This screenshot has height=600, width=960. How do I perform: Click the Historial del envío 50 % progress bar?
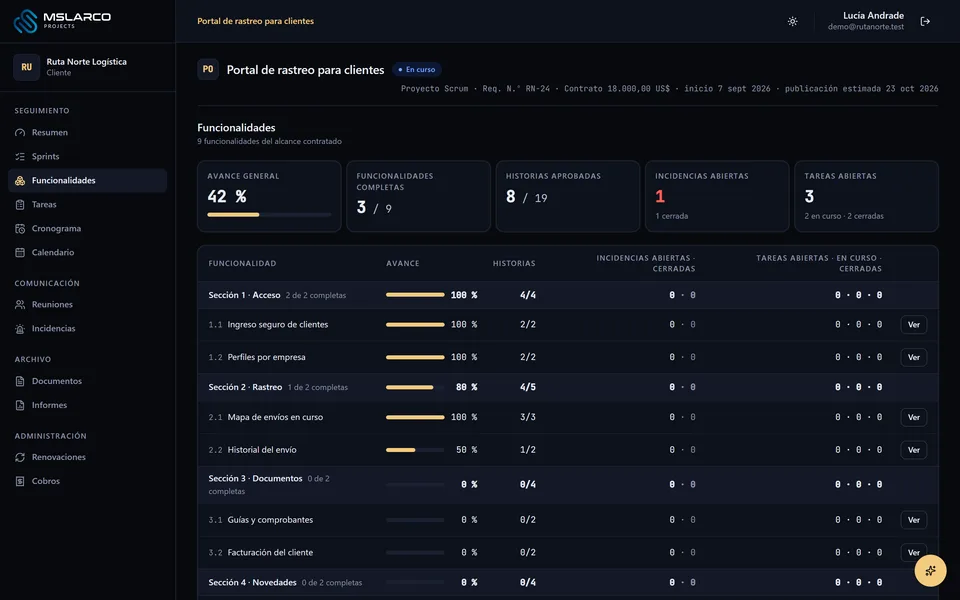click(415, 450)
